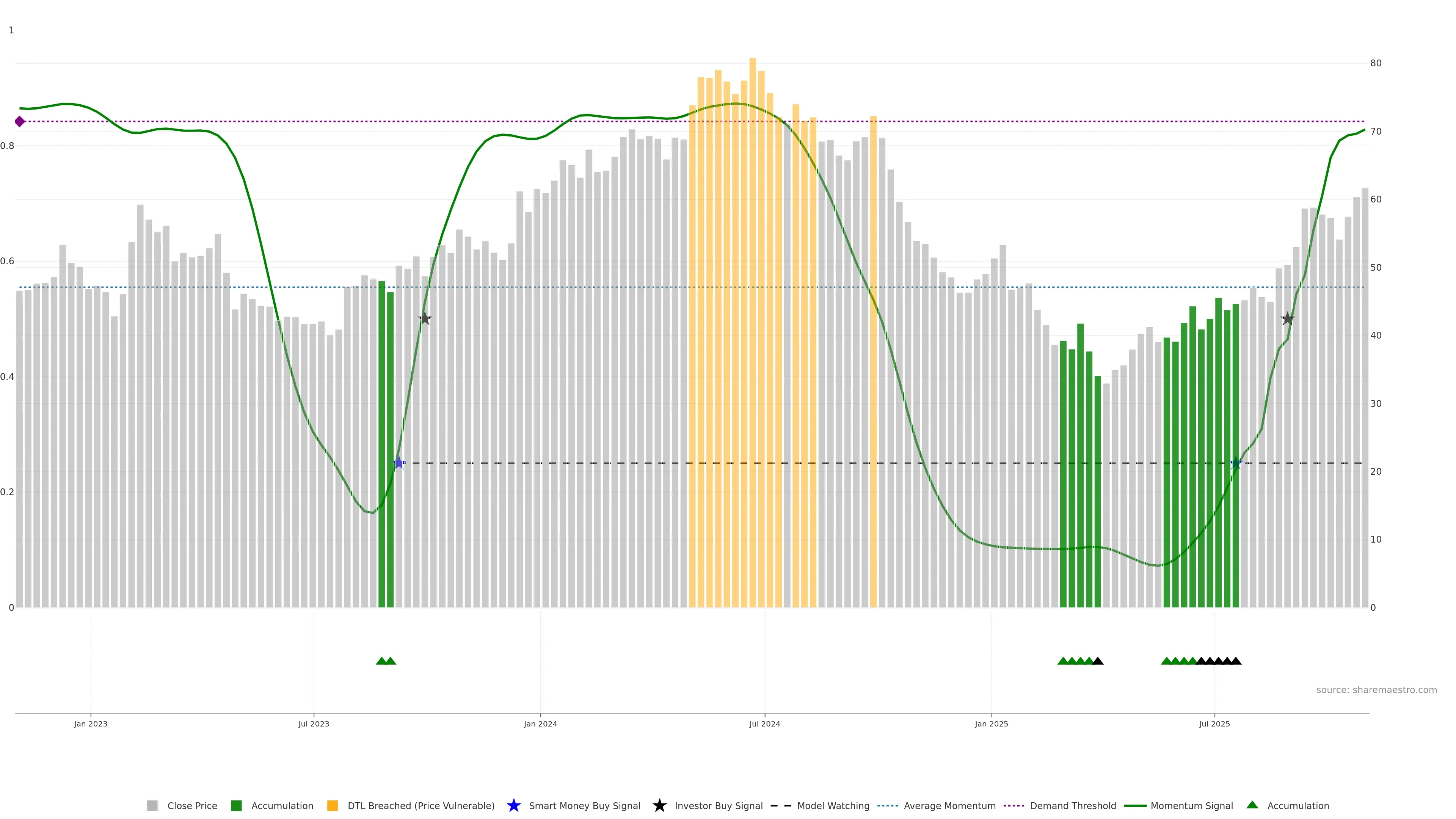The image size is (1456, 819).
Task: Click the purple diamond Demand Threshold marker
Action: [20, 121]
